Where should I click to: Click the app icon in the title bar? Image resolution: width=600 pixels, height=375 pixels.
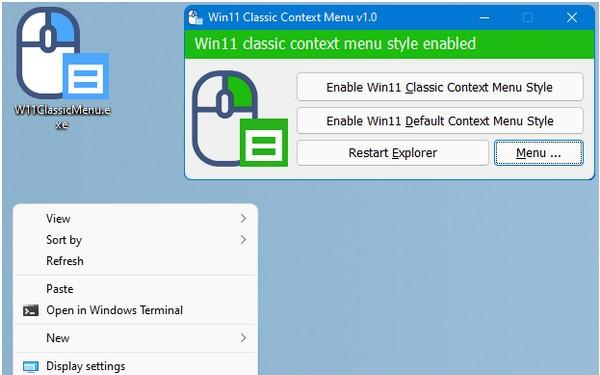click(196, 17)
